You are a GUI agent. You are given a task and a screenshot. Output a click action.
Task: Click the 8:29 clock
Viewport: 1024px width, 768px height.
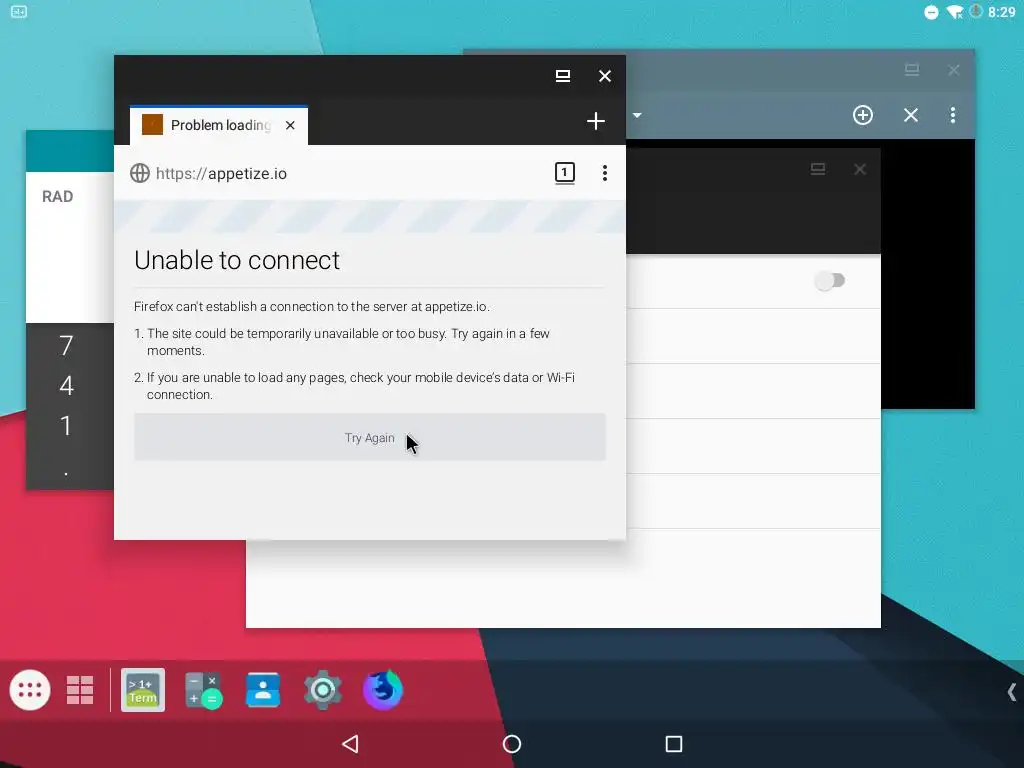coord(1002,12)
